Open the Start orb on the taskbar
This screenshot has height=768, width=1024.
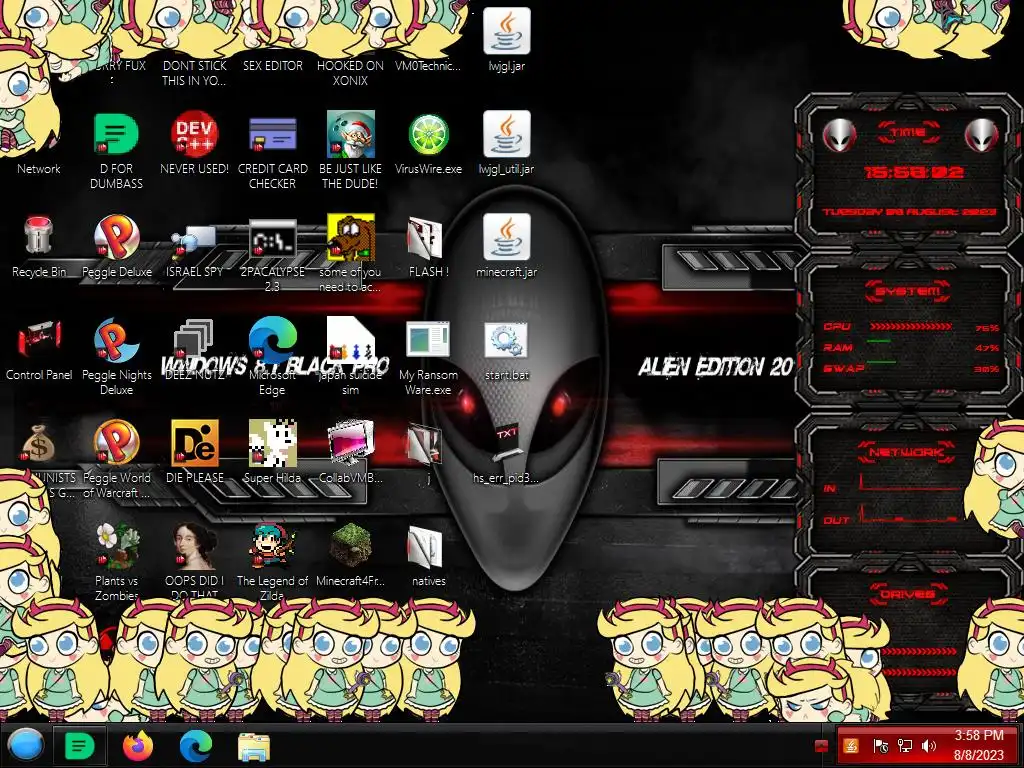point(25,746)
